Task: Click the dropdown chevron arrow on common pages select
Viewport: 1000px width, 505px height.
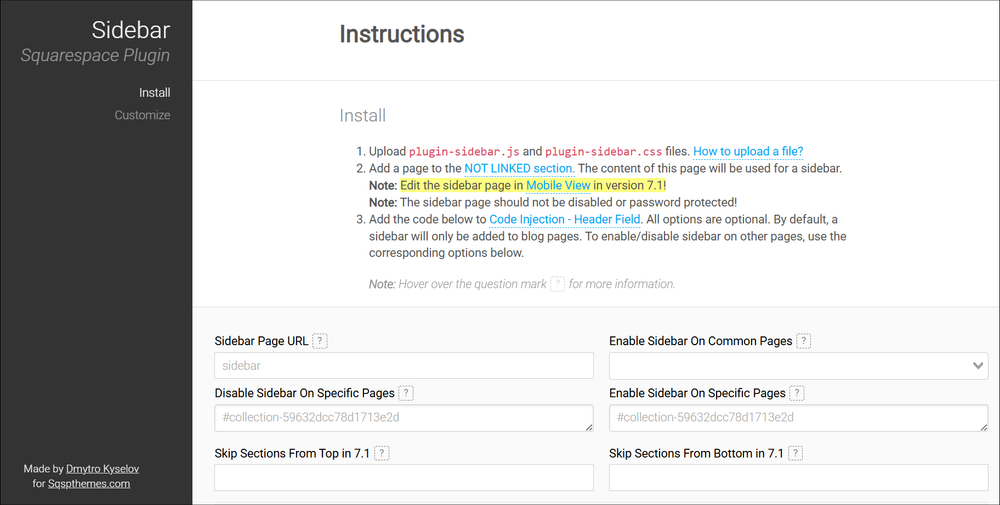Action: (x=978, y=366)
